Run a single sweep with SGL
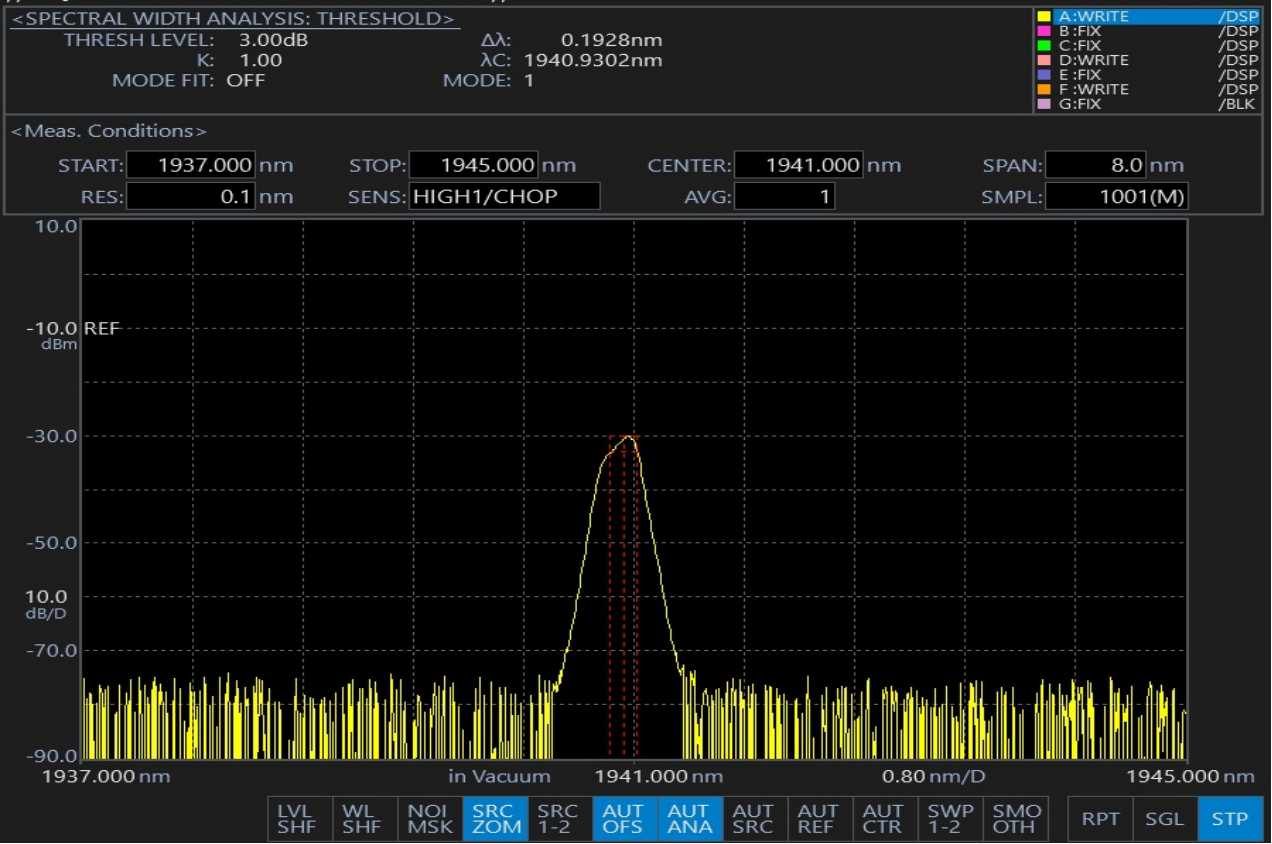This screenshot has width=1272, height=844. [x=1165, y=819]
